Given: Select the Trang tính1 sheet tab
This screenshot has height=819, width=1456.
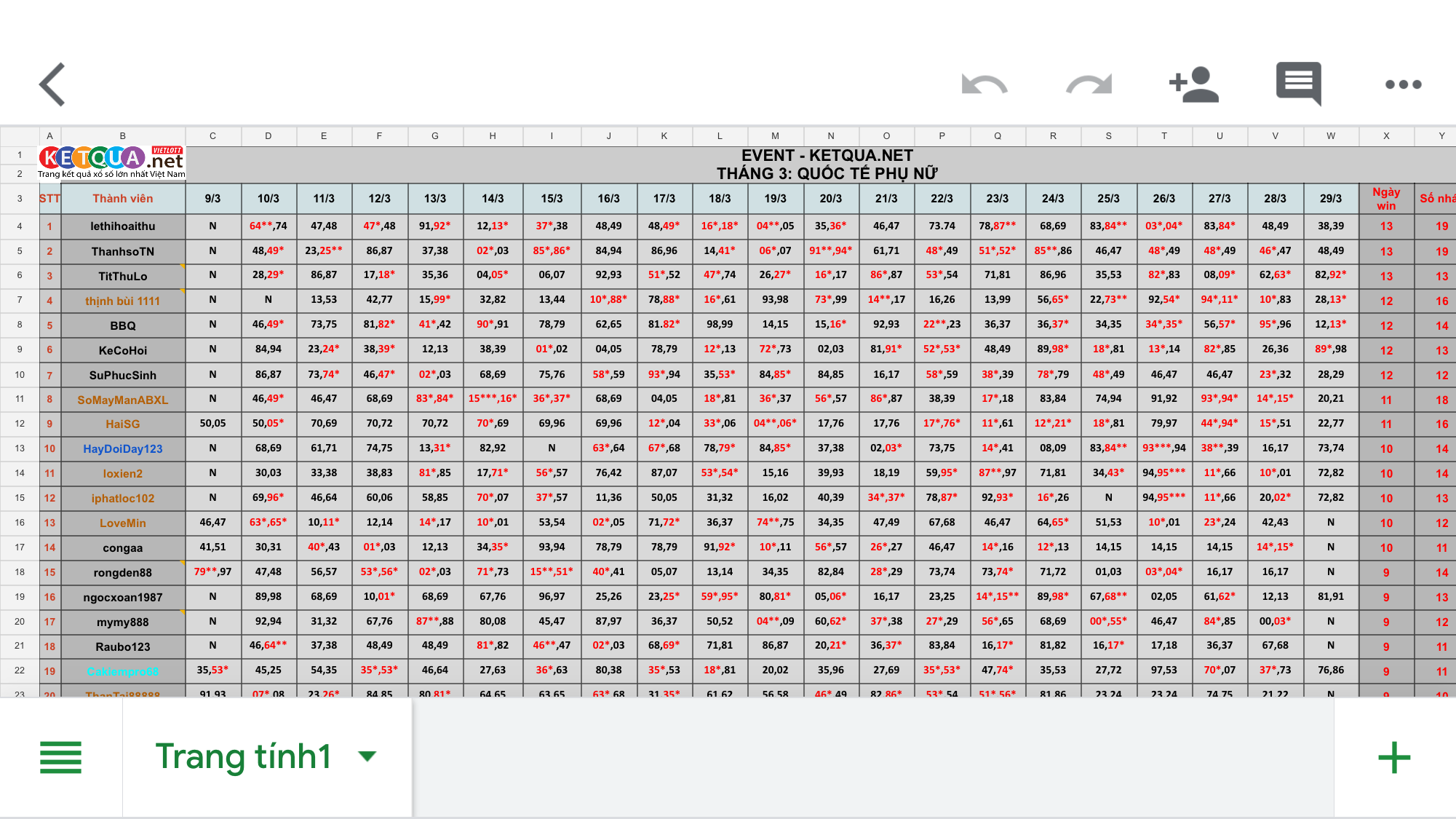Looking at the screenshot, I should (x=243, y=756).
